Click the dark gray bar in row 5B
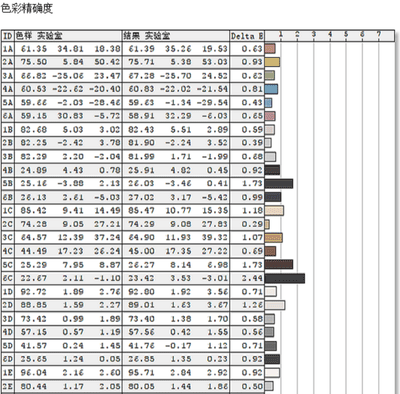Image resolution: width=400 pixels, height=394 pixels. click(279, 183)
